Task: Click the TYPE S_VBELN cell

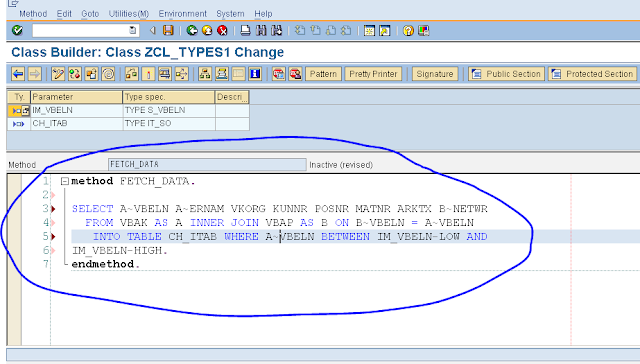Action: [x=169, y=111]
